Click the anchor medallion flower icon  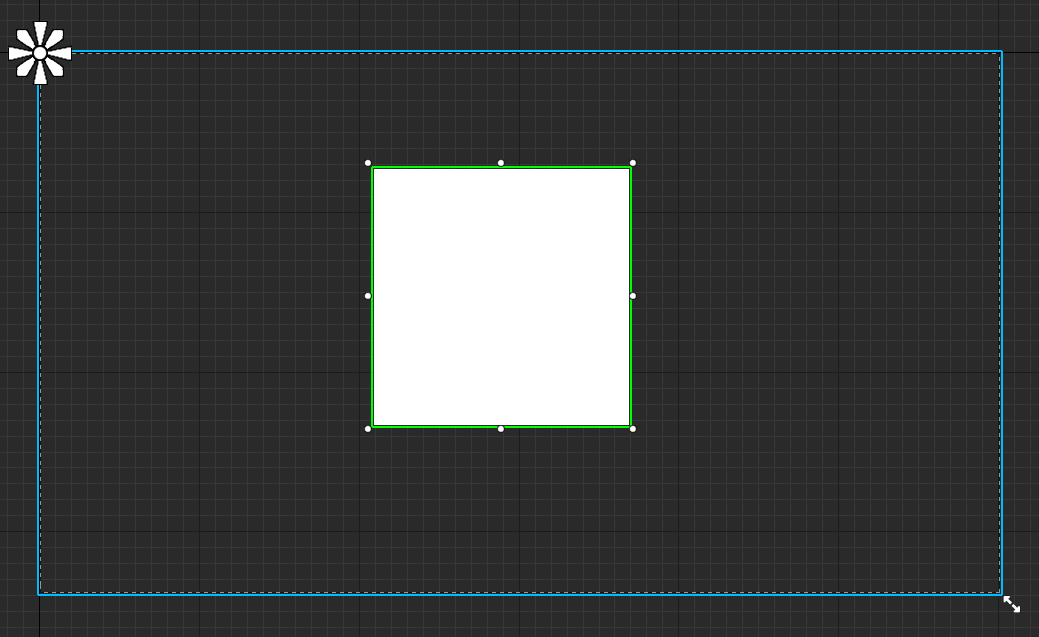click(40, 53)
